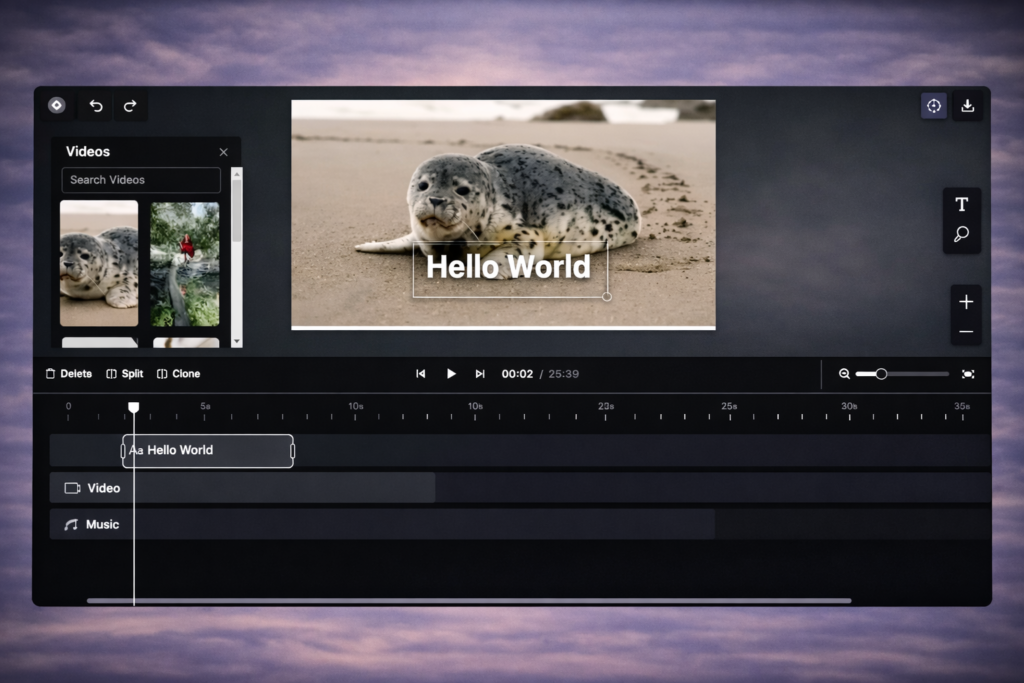Viewport: 1024px width, 683px height.
Task: Close the Videos panel
Action: tap(223, 152)
